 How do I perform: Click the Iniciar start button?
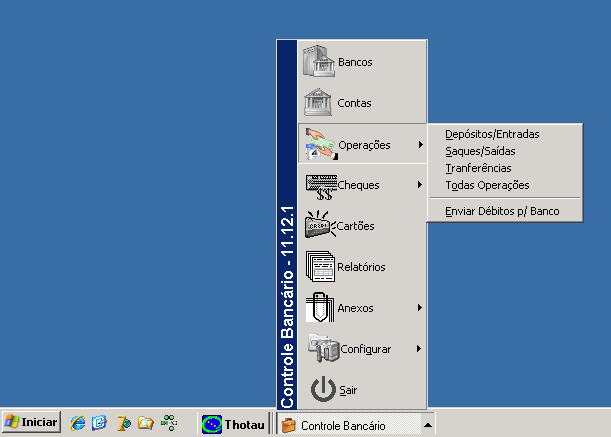(x=32, y=424)
